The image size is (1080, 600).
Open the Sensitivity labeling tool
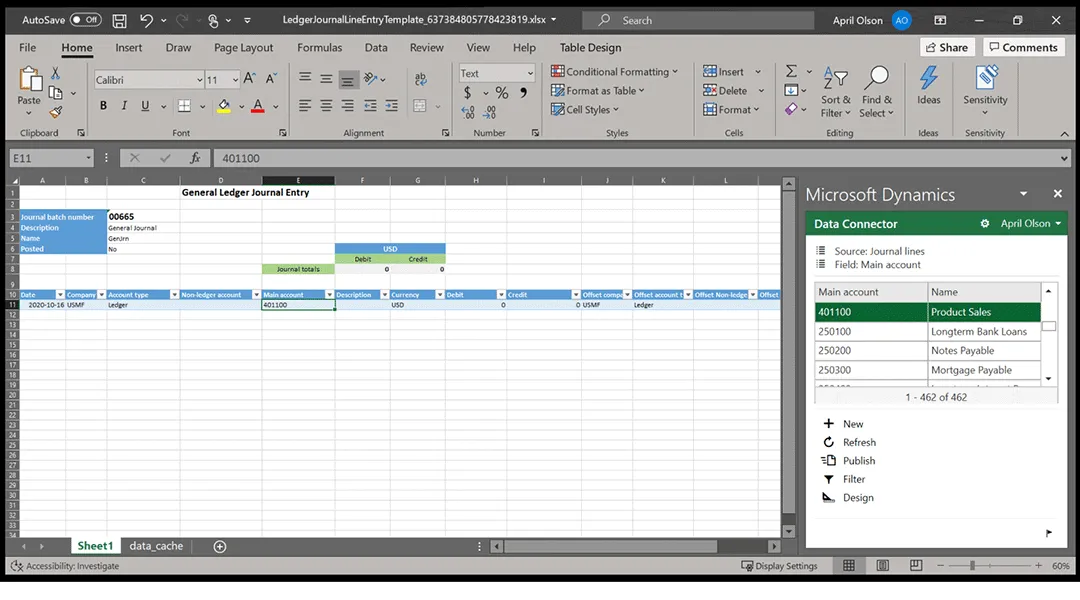pos(985,87)
